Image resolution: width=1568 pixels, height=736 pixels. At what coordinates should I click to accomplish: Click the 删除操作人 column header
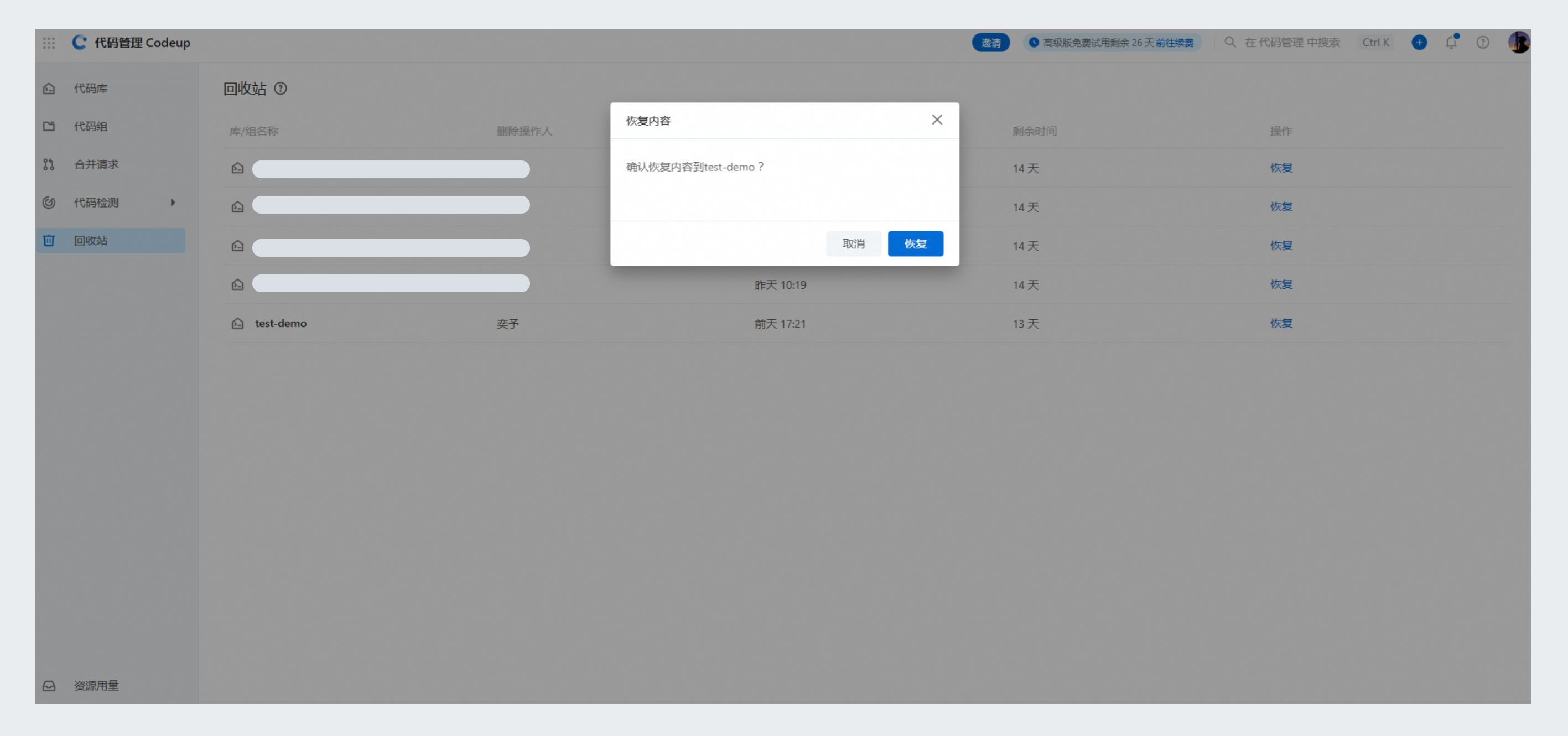524,131
